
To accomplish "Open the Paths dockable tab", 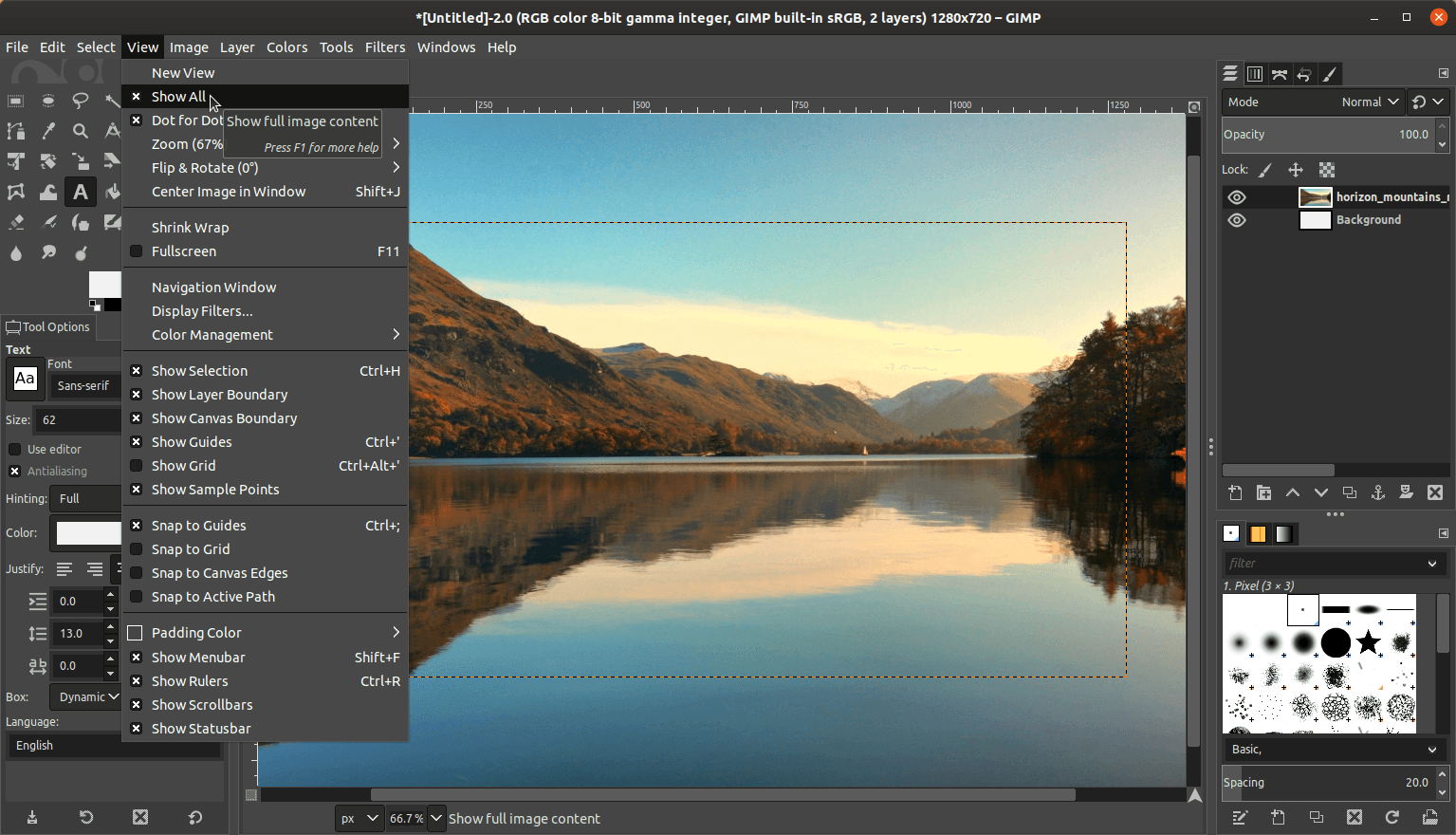I will 1280,73.
